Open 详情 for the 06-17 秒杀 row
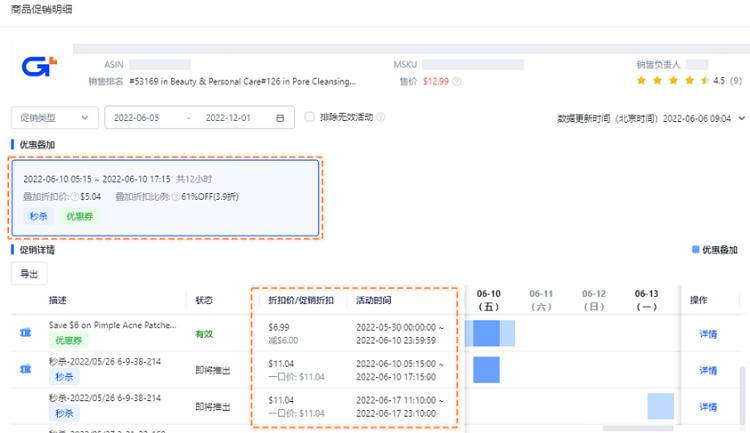 pos(707,407)
